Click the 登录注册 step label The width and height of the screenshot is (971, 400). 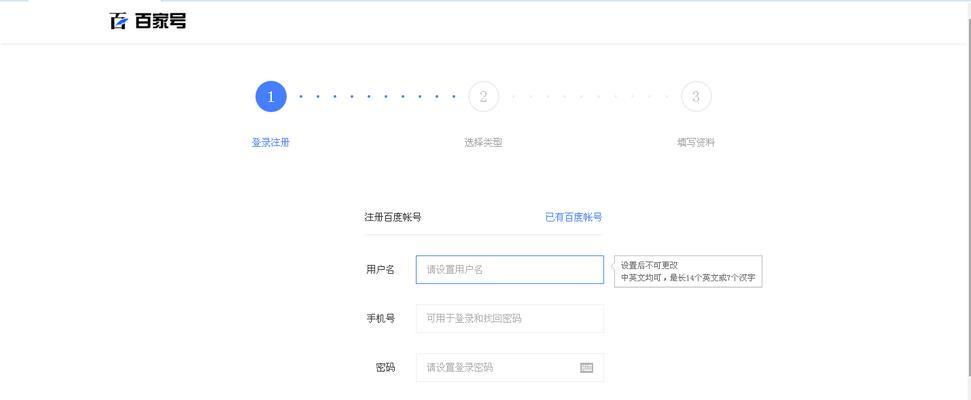coord(271,142)
